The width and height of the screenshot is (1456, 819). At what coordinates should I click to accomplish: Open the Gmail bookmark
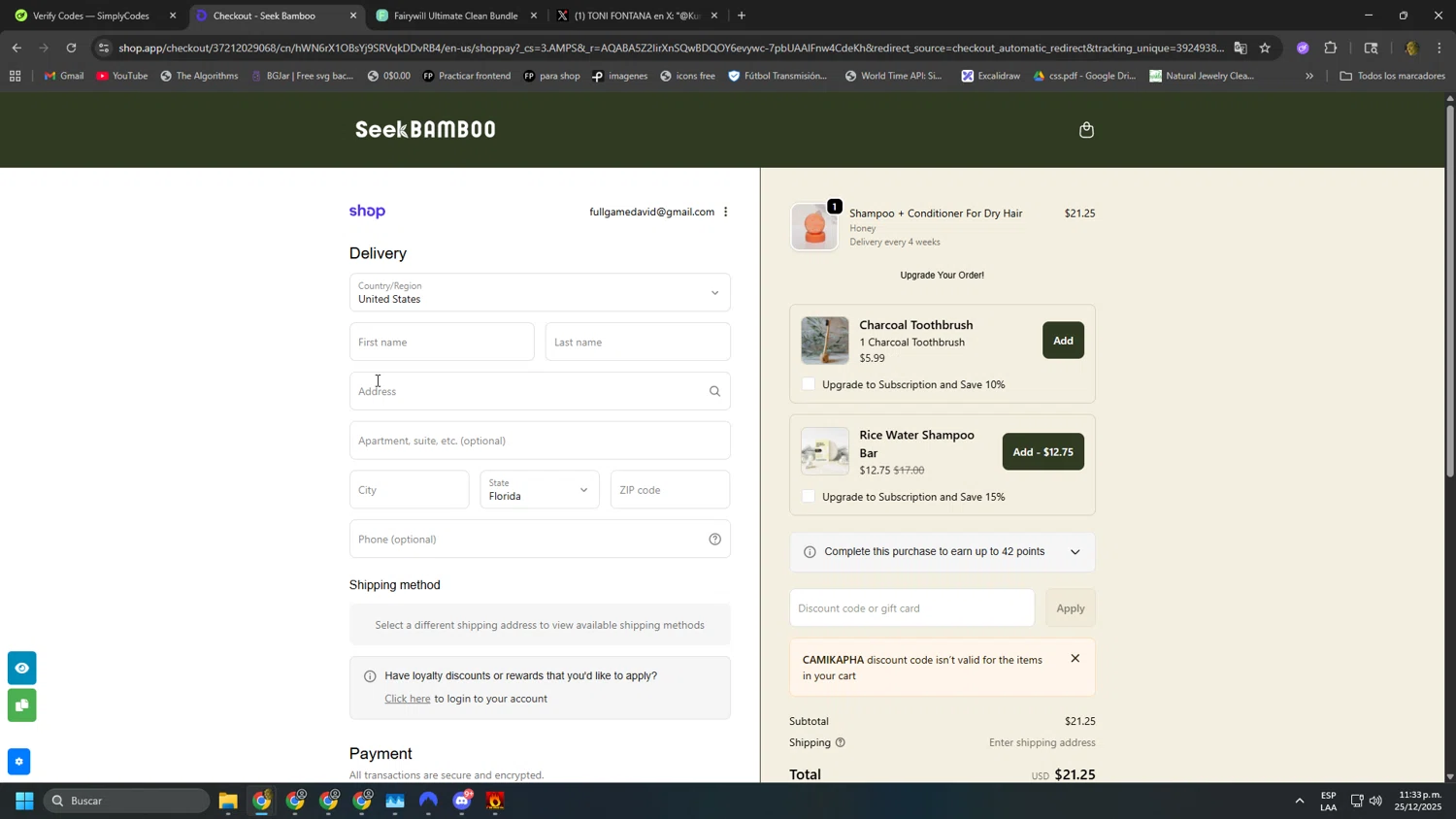click(64, 76)
